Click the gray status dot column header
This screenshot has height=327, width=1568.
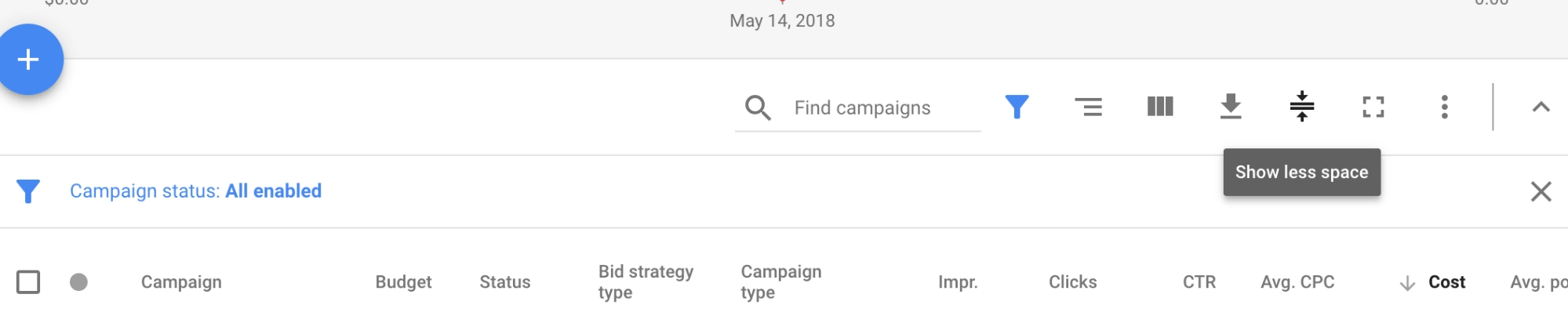[x=78, y=282]
